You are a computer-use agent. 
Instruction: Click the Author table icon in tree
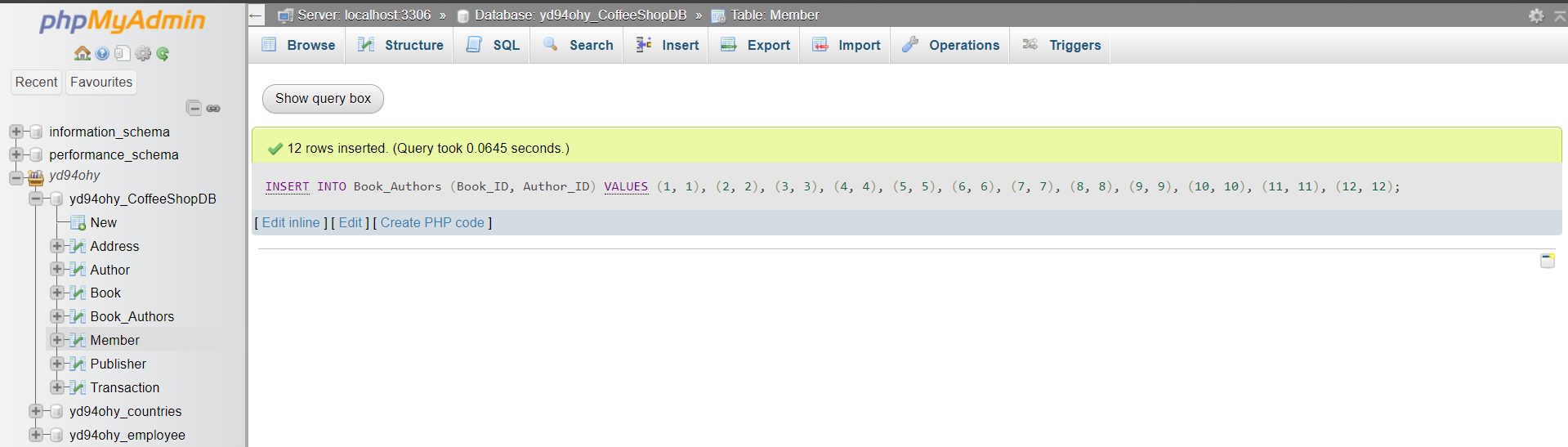[78, 270]
